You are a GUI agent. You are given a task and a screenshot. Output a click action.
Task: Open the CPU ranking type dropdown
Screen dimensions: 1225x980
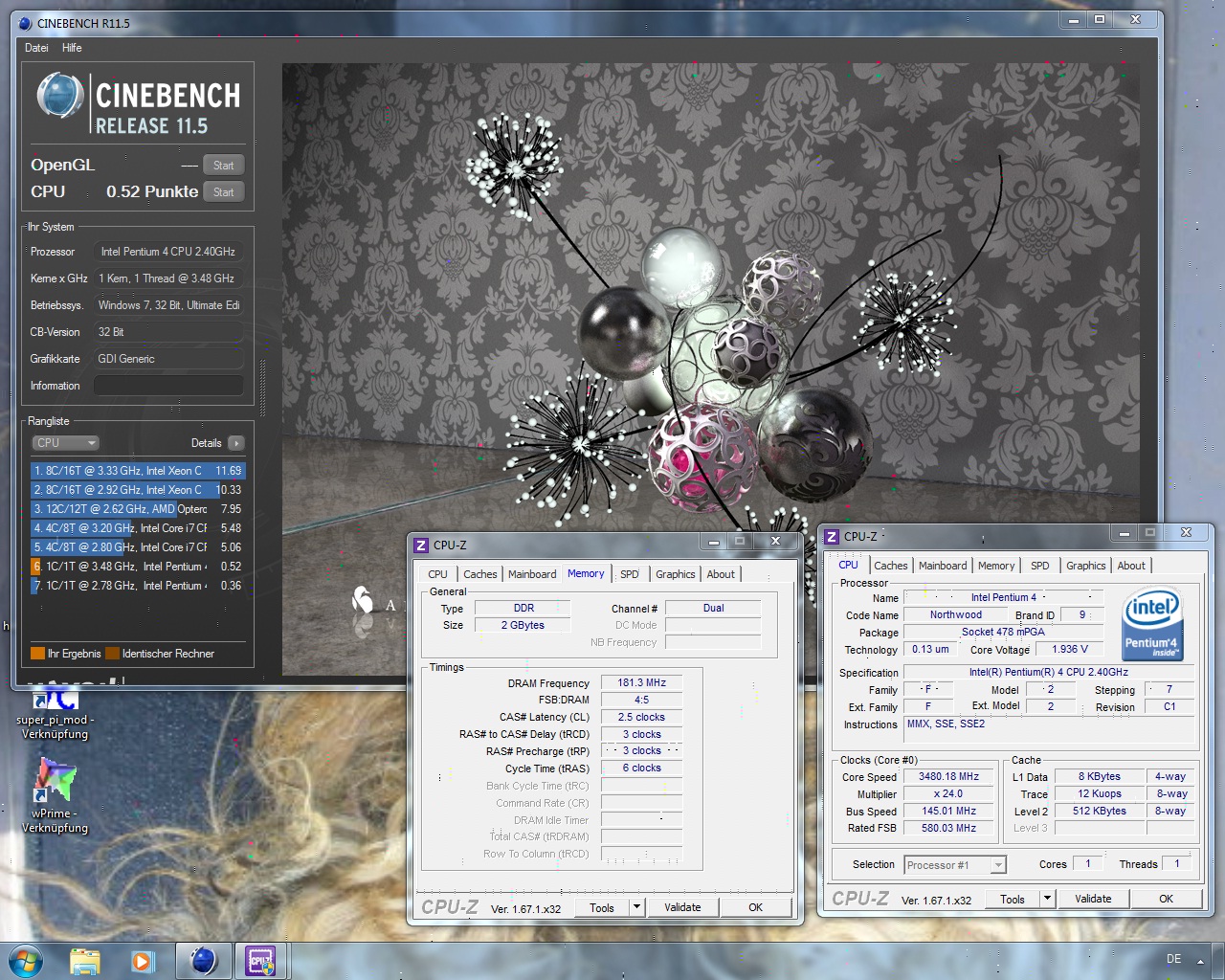point(66,443)
